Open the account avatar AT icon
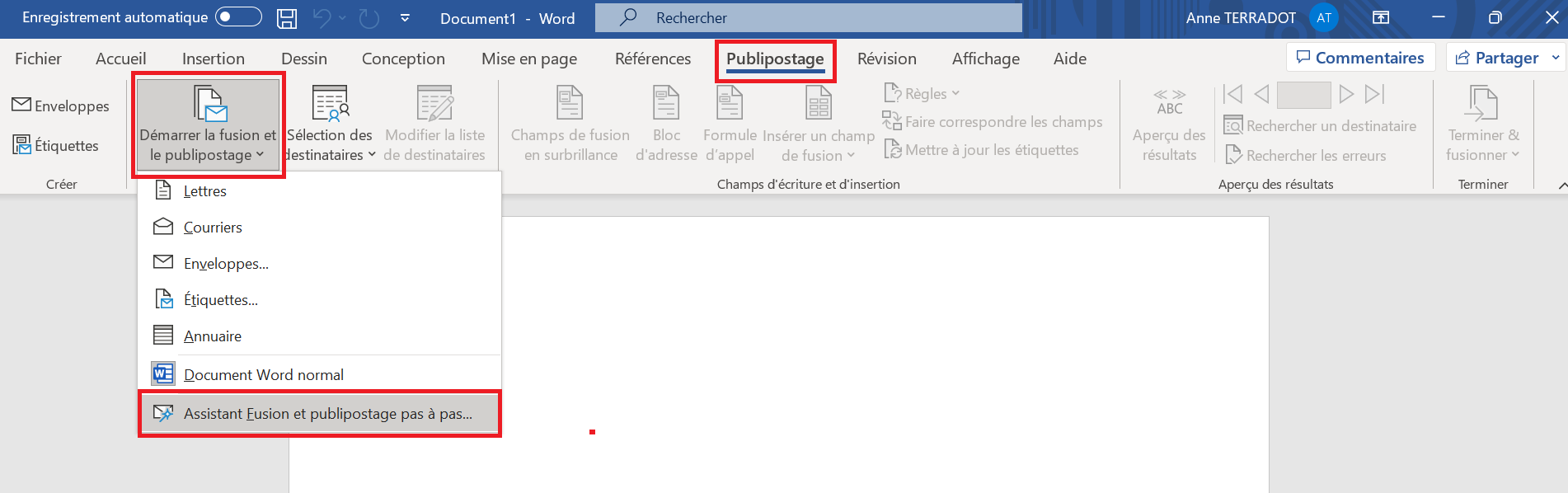1568x493 pixels. (1324, 17)
